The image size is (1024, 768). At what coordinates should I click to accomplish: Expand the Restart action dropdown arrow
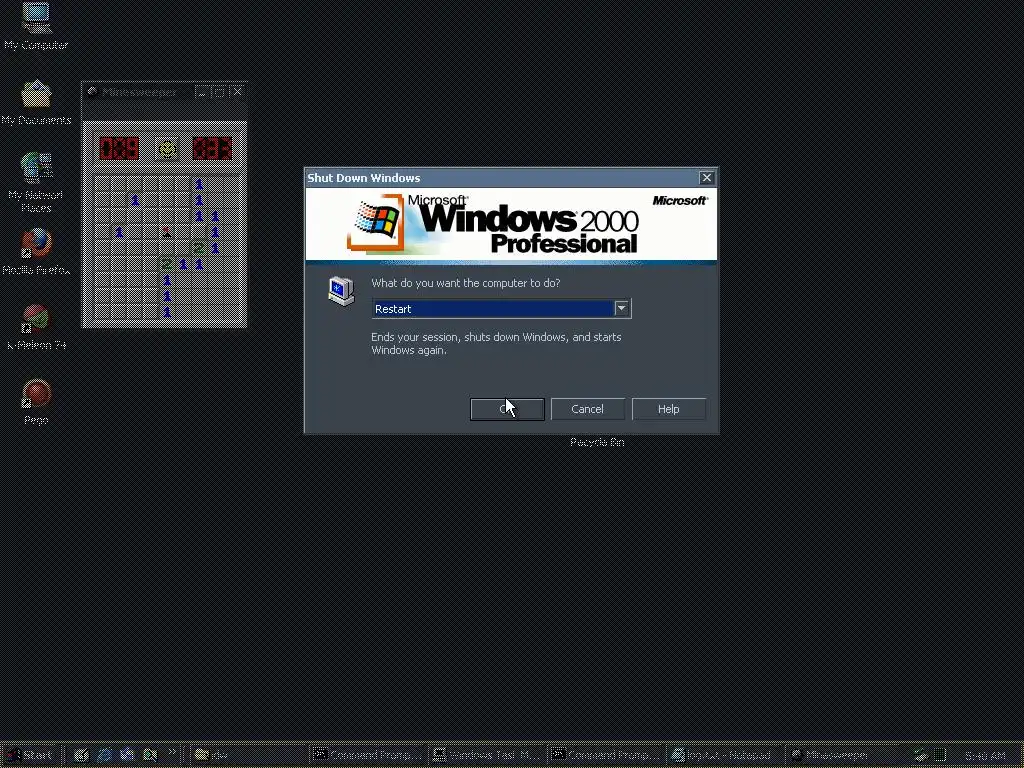point(621,308)
